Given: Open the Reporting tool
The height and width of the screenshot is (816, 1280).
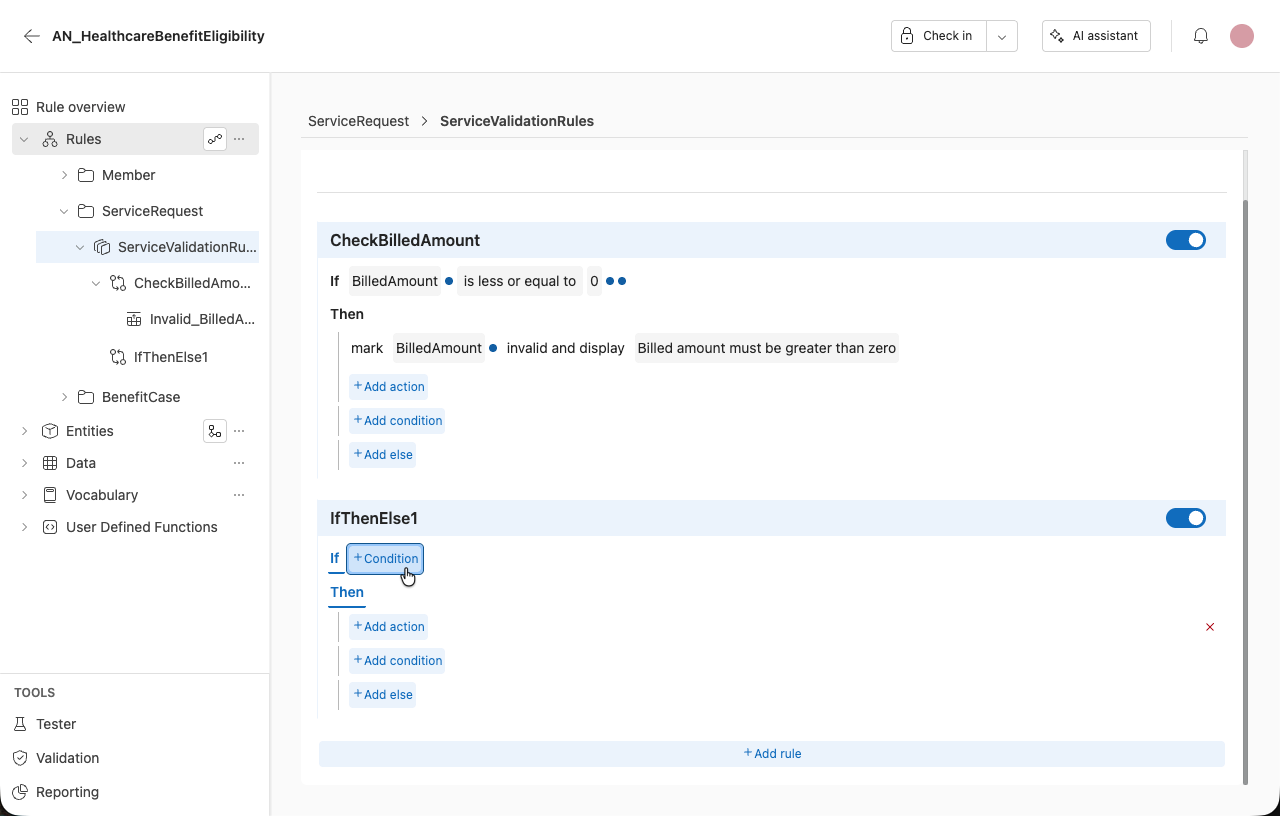Looking at the screenshot, I should tap(67, 792).
